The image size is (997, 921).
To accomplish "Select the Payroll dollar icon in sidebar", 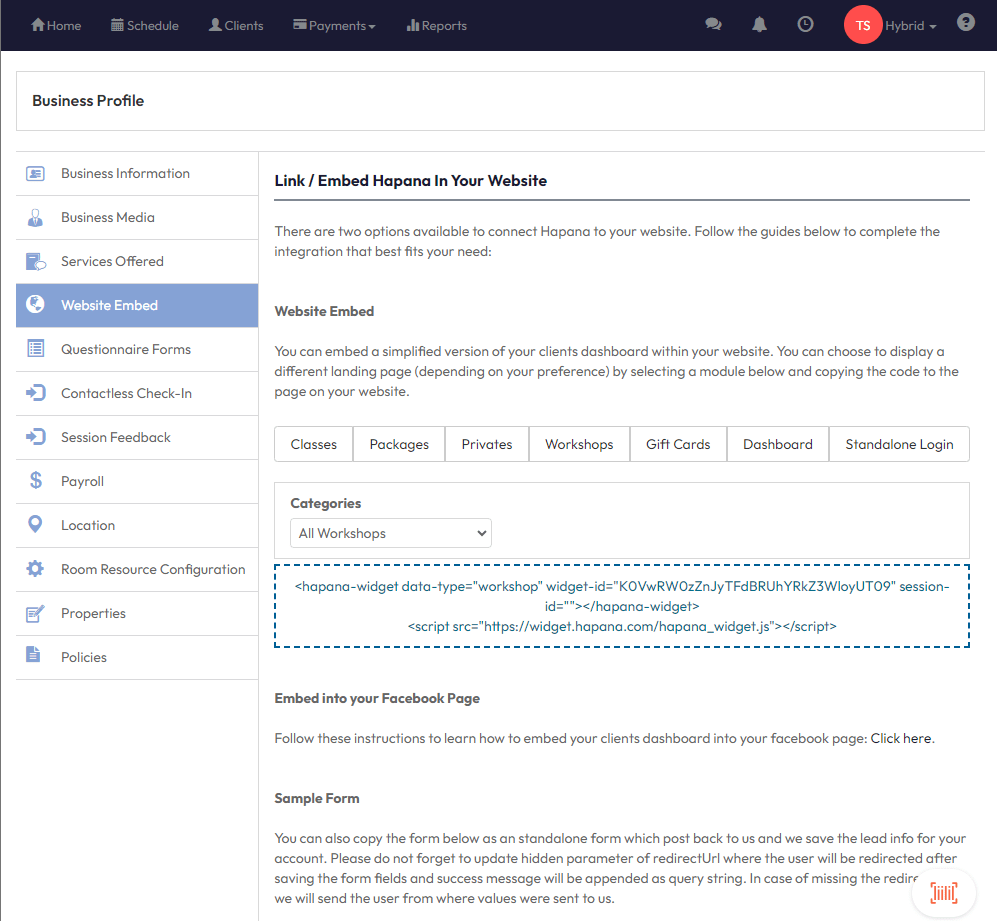I will pyautogui.click(x=35, y=481).
